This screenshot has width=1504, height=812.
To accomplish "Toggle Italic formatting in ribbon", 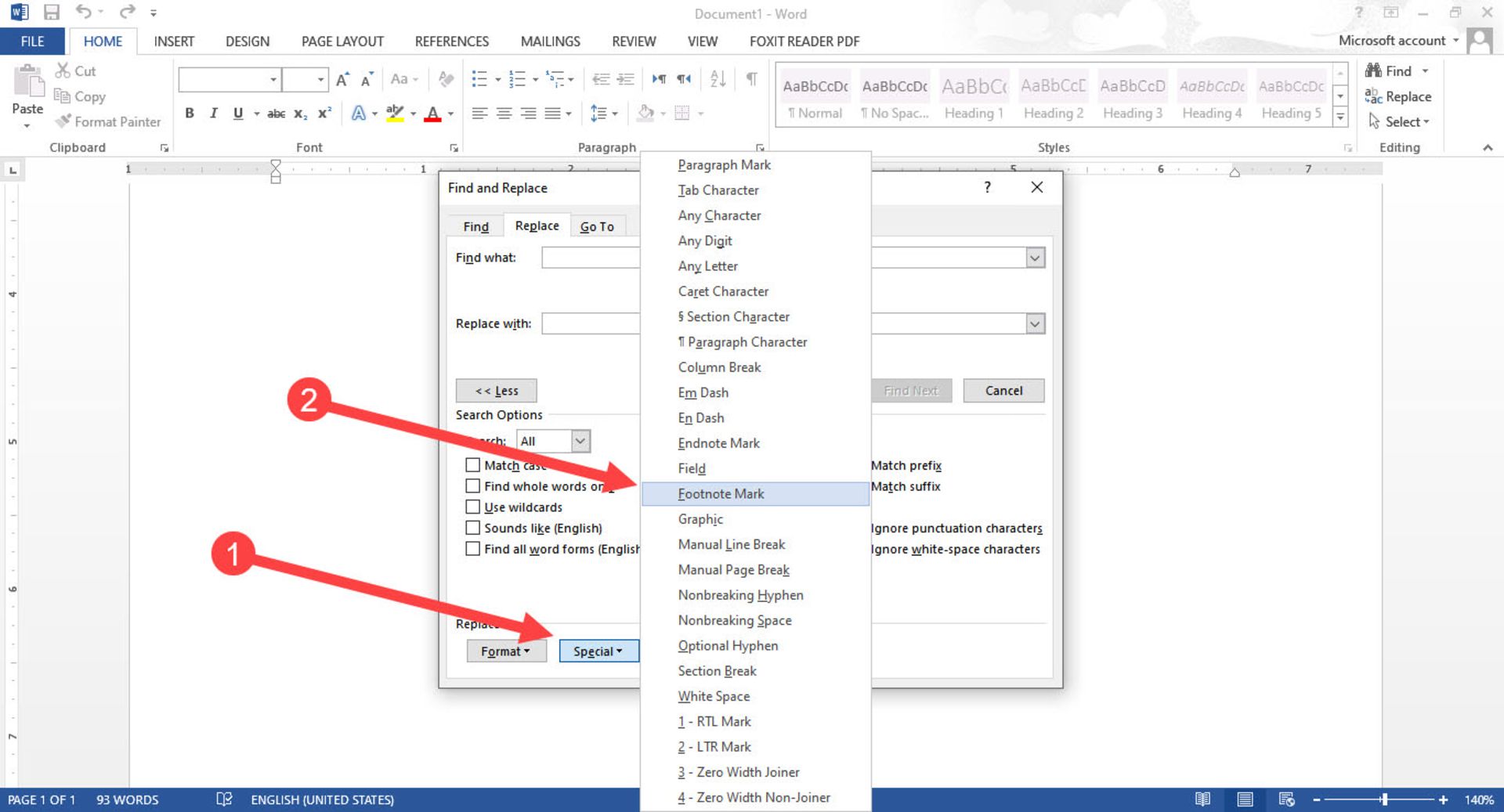I will point(213,114).
